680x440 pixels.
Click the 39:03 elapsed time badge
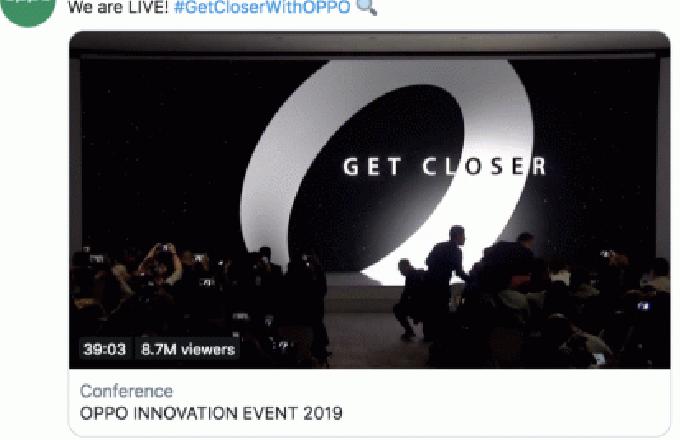[x=105, y=349]
